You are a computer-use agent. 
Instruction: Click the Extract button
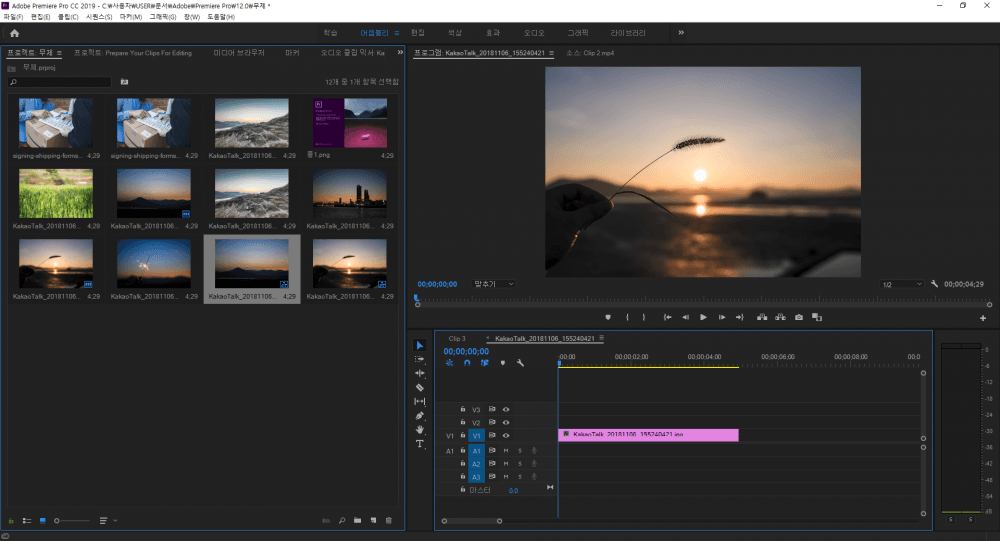tap(780, 317)
